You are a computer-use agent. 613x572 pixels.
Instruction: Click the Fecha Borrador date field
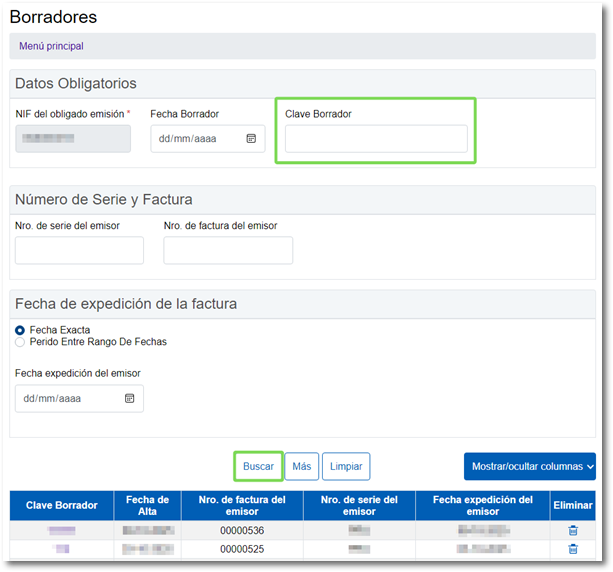[198, 139]
